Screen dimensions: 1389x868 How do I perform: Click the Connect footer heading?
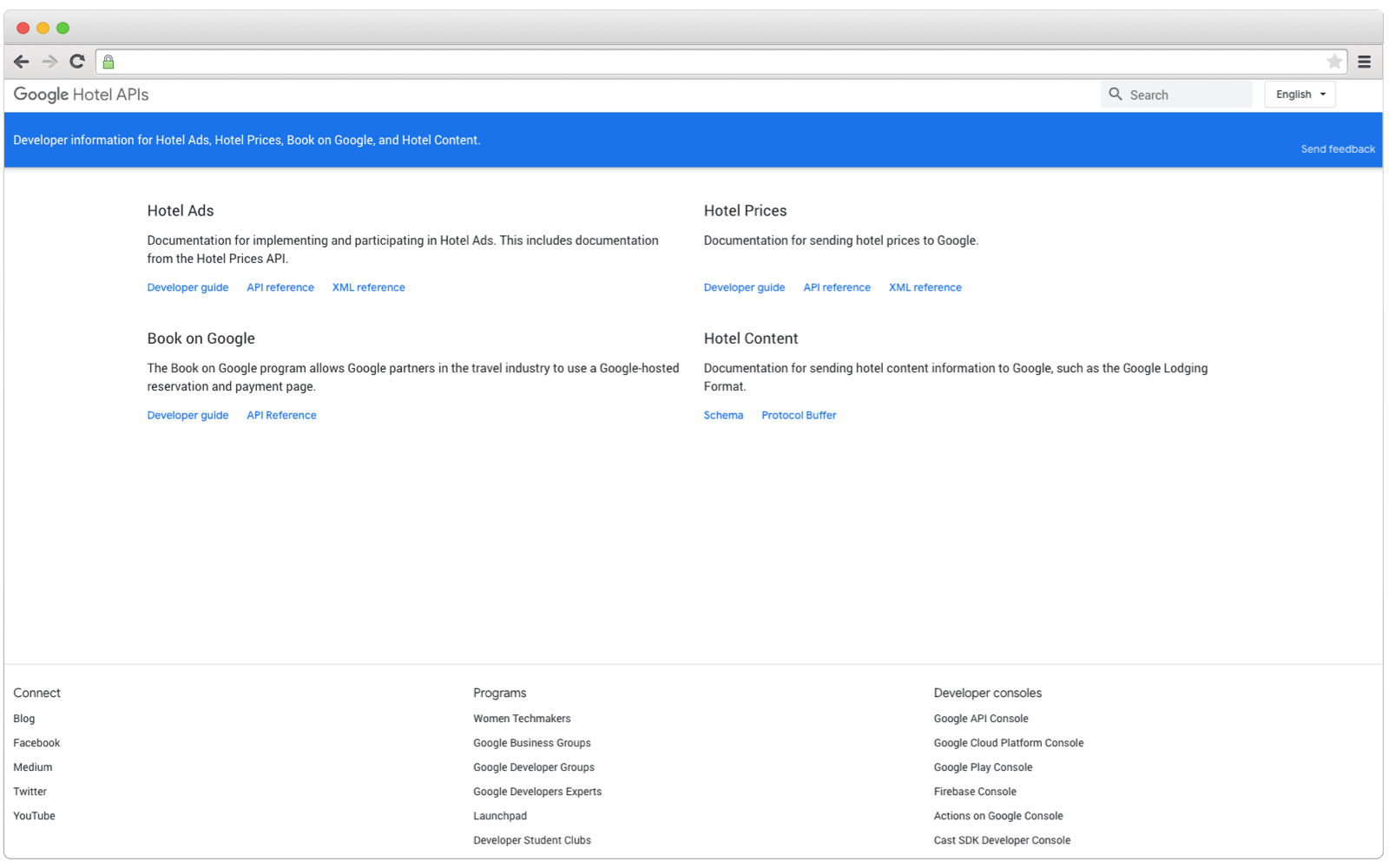(x=36, y=693)
